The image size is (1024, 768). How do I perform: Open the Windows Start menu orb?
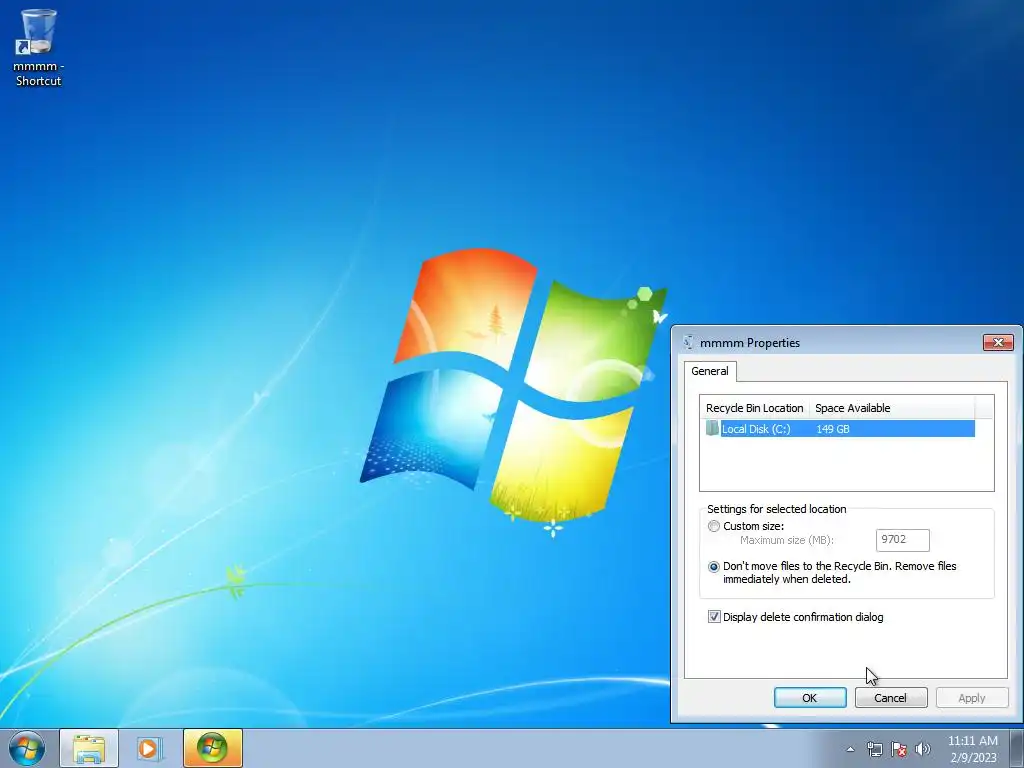tap(27, 748)
